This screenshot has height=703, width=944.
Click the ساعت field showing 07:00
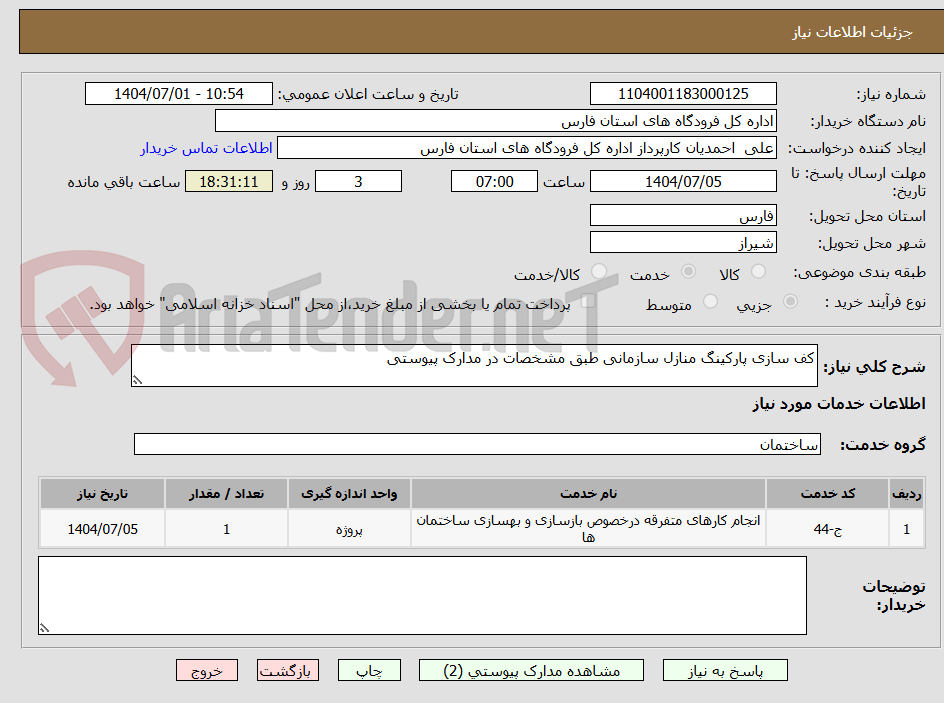494,182
